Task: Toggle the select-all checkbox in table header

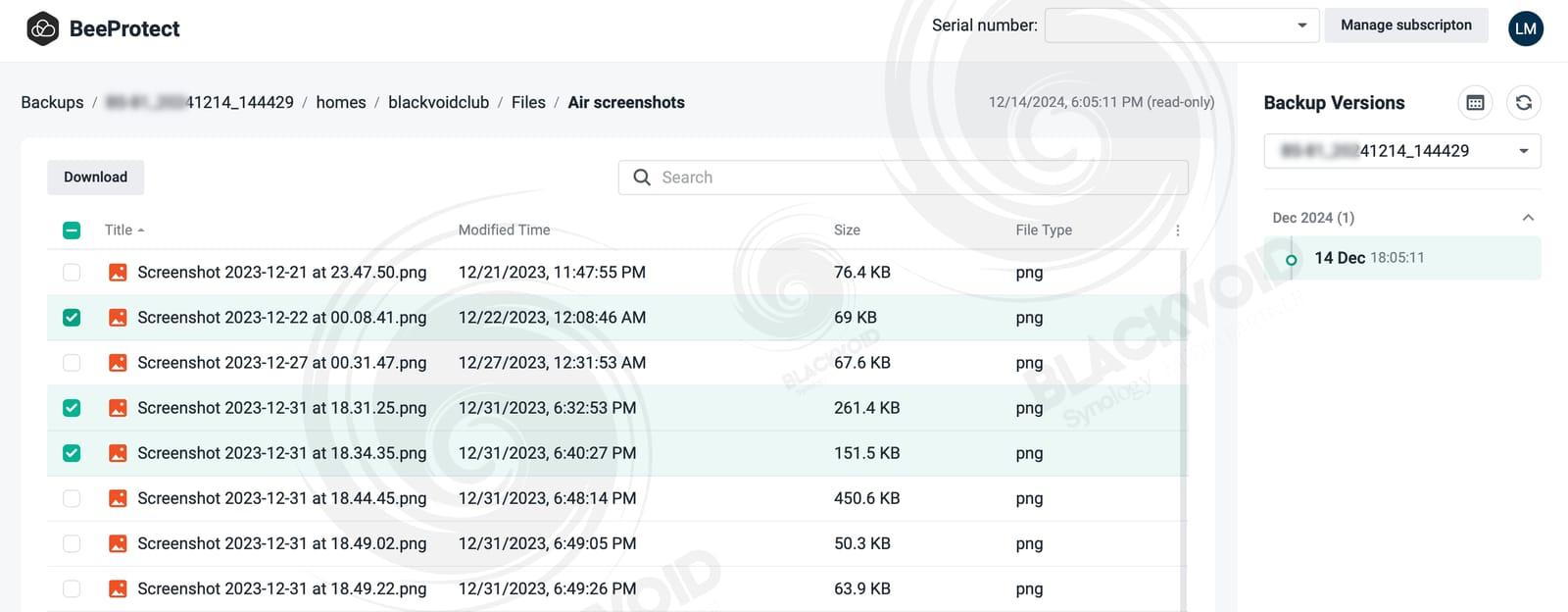Action: point(72,230)
